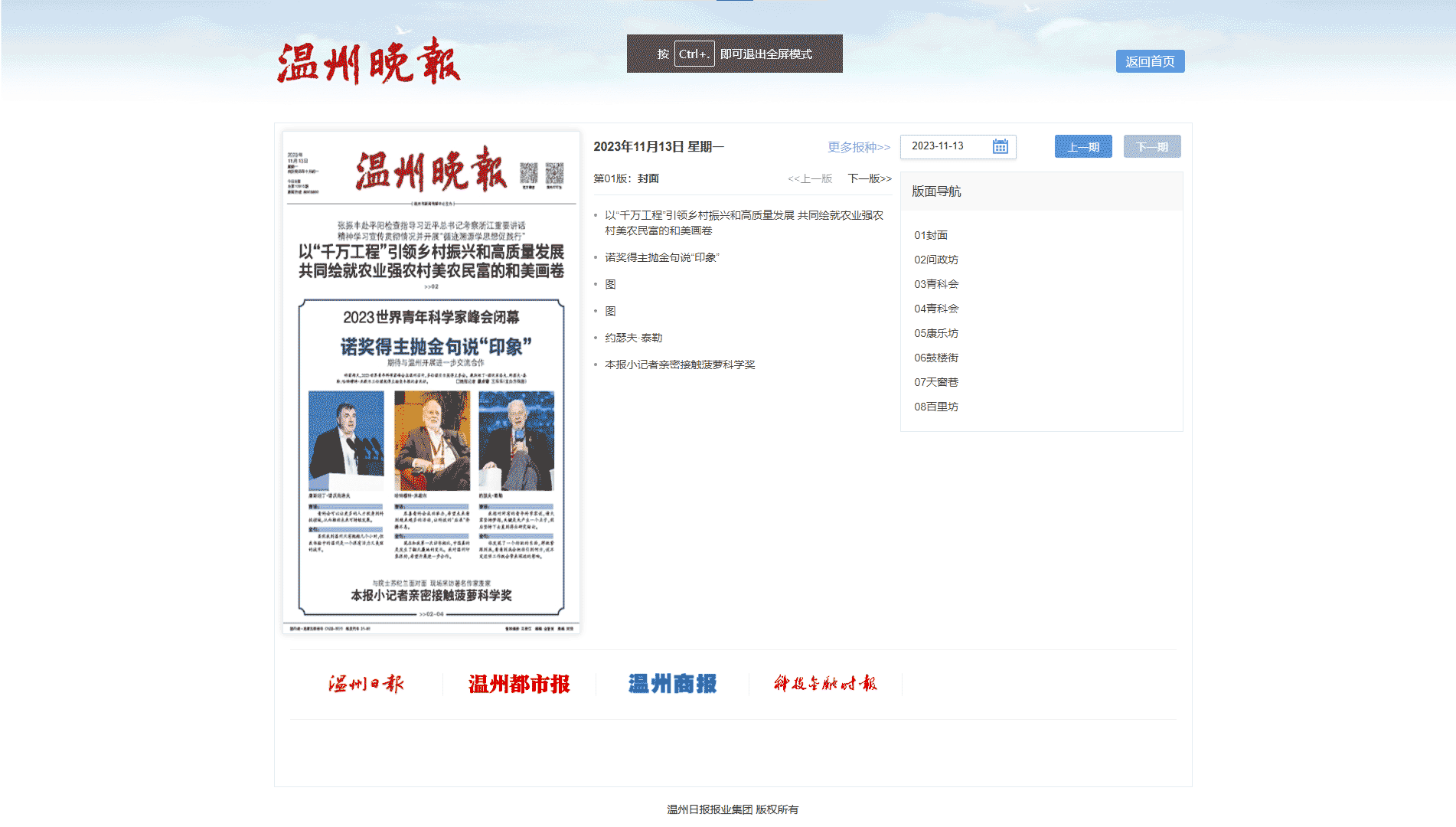The width and height of the screenshot is (1456, 827).
Task: Open page 03青科会 in navigation
Action: (936, 284)
